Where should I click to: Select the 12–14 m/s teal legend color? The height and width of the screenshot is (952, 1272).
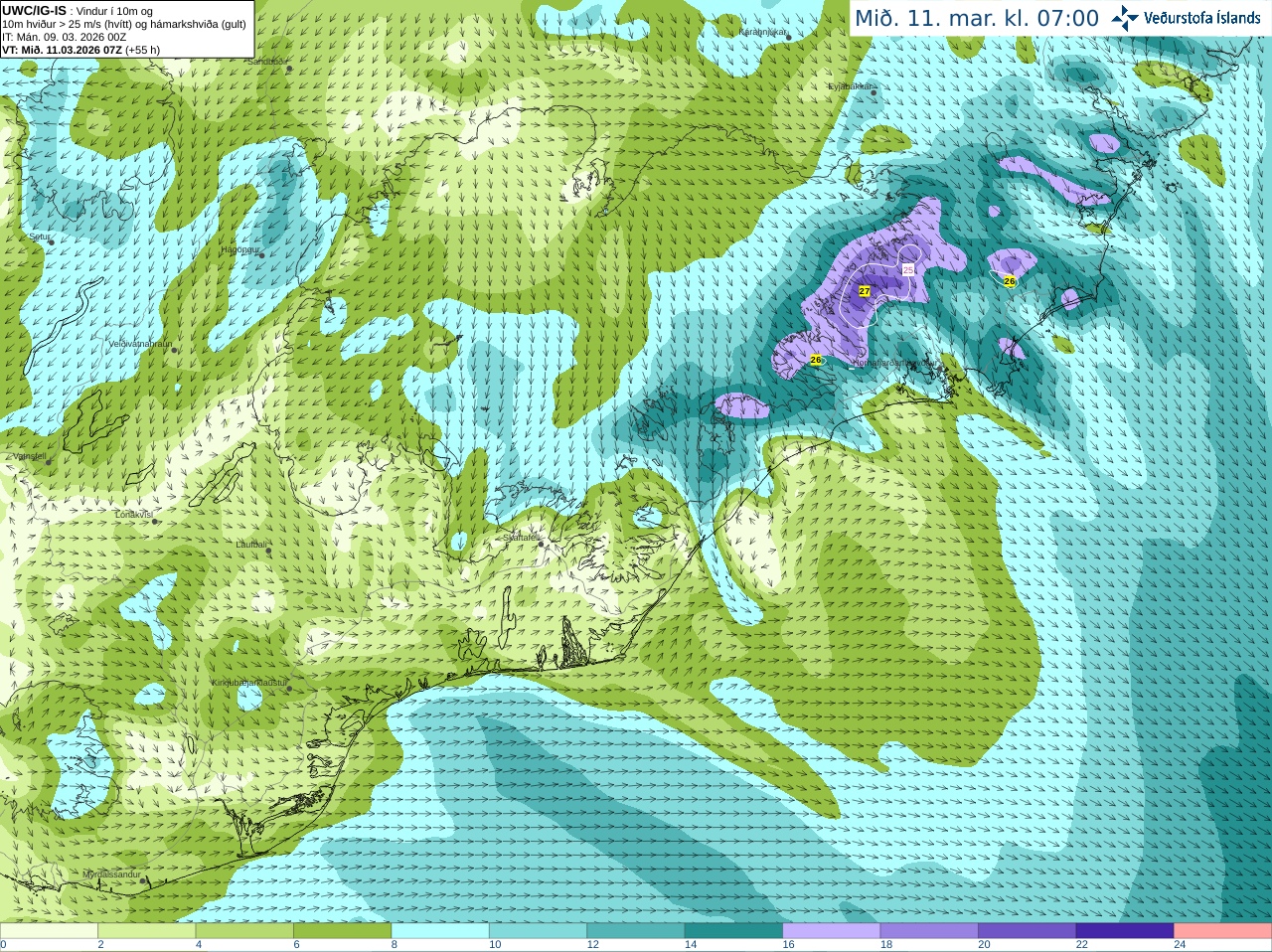click(636, 931)
